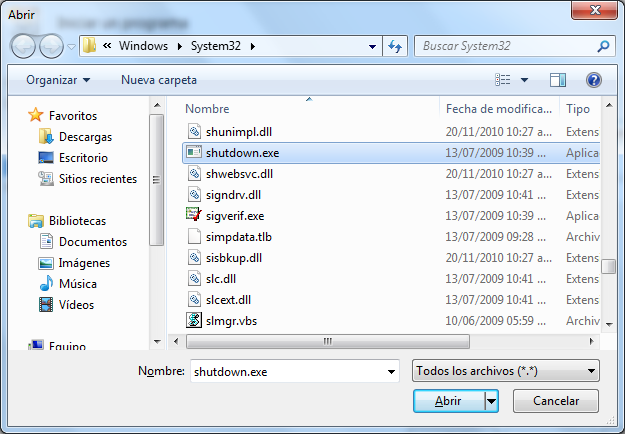Sort by the Nombre column header
The width and height of the screenshot is (625, 434).
pyautogui.click(x=207, y=109)
